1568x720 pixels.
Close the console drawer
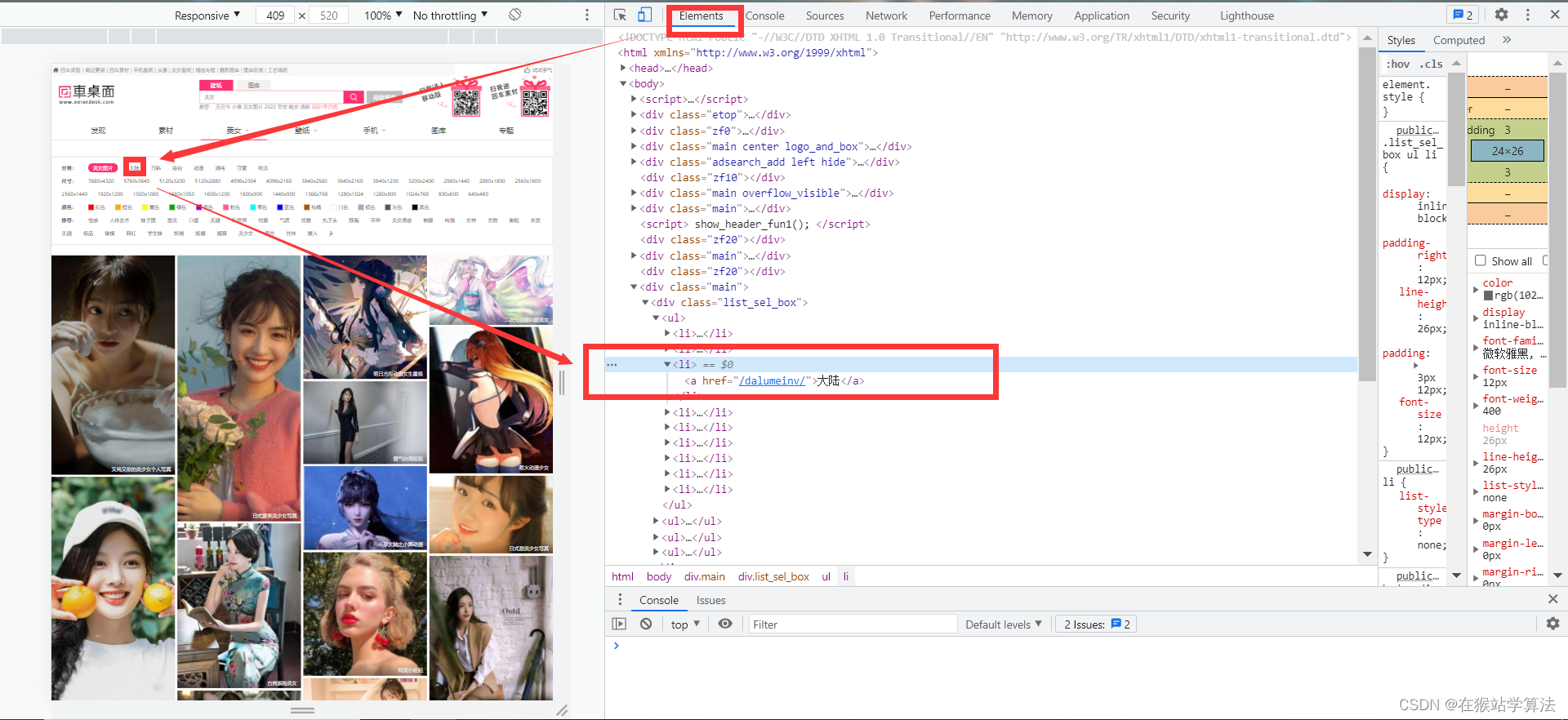coord(1552,599)
